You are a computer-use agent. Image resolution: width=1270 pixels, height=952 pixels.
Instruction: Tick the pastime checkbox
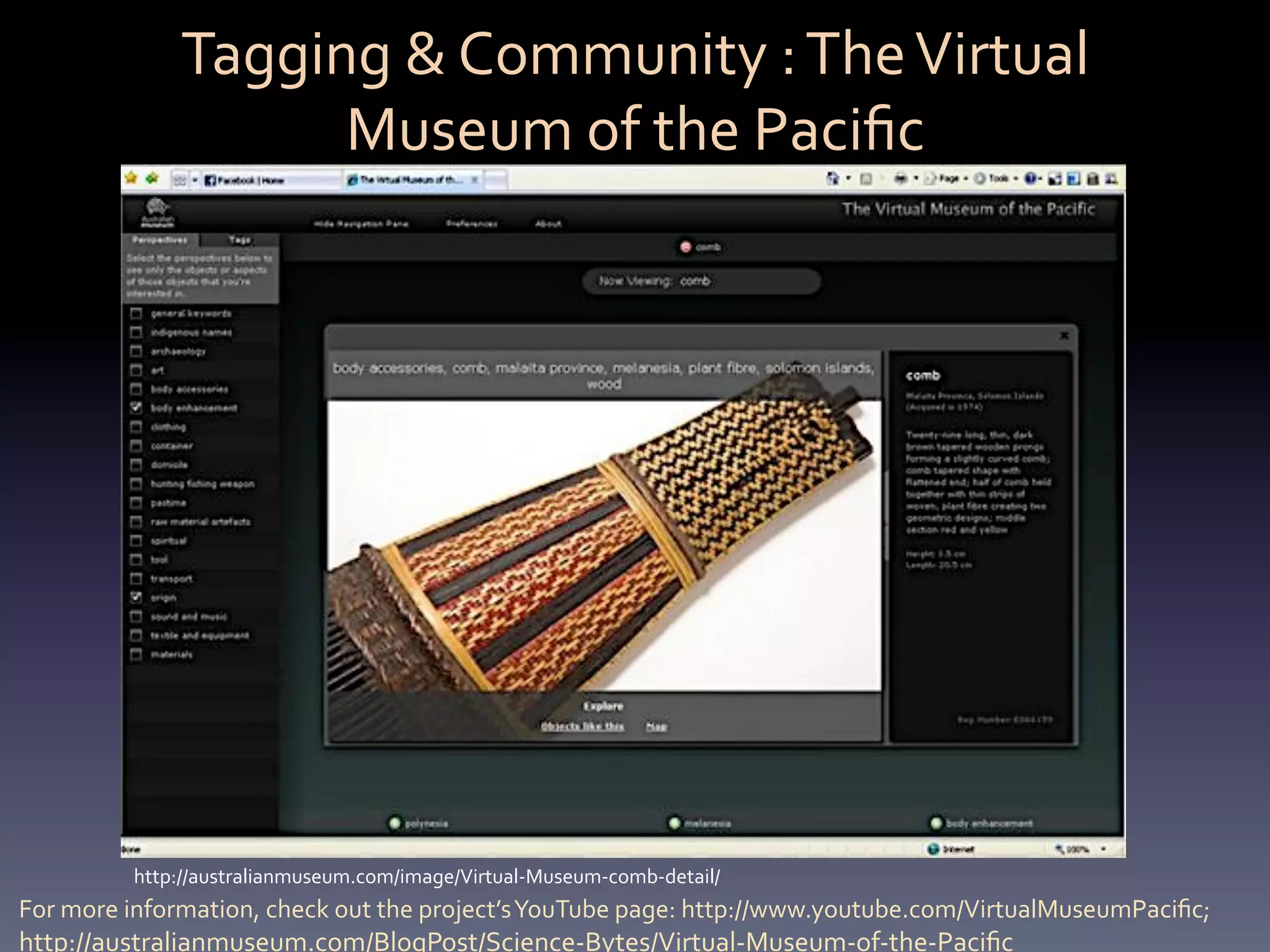click(136, 502)
